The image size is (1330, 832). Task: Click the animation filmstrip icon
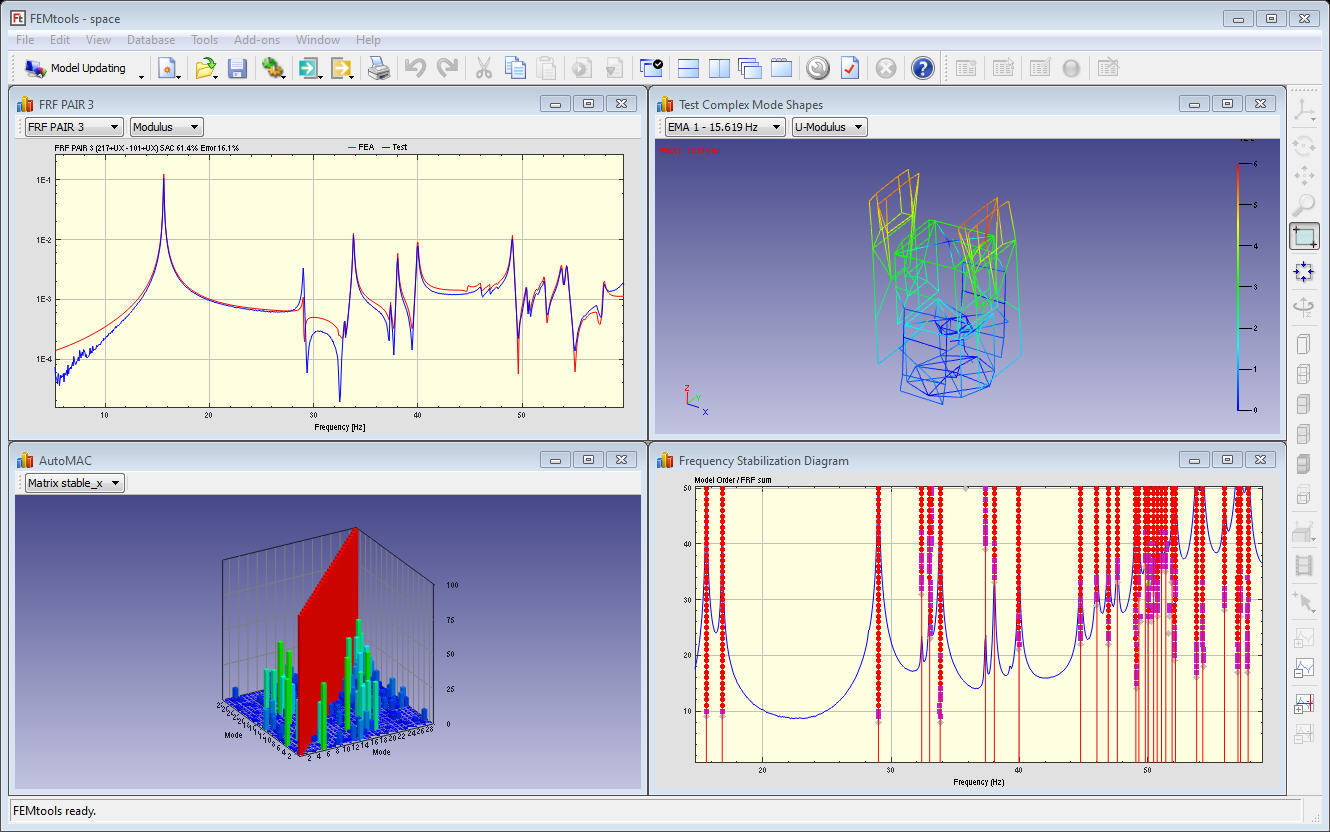1304,566
